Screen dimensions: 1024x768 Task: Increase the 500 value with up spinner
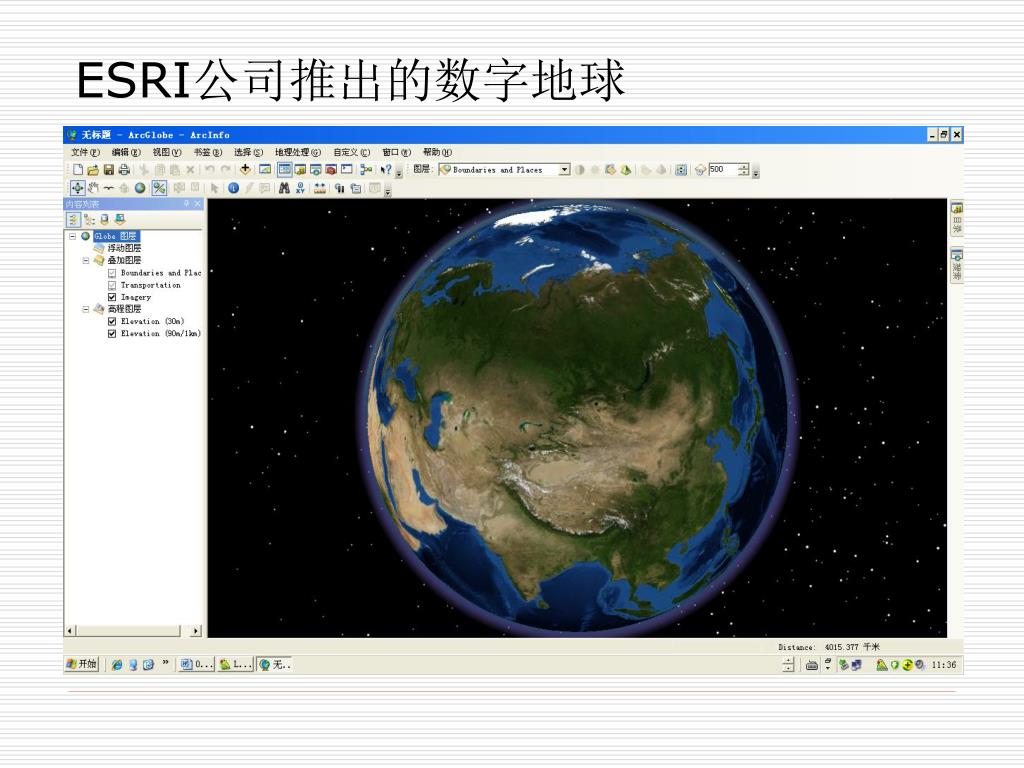click(743, 167)
